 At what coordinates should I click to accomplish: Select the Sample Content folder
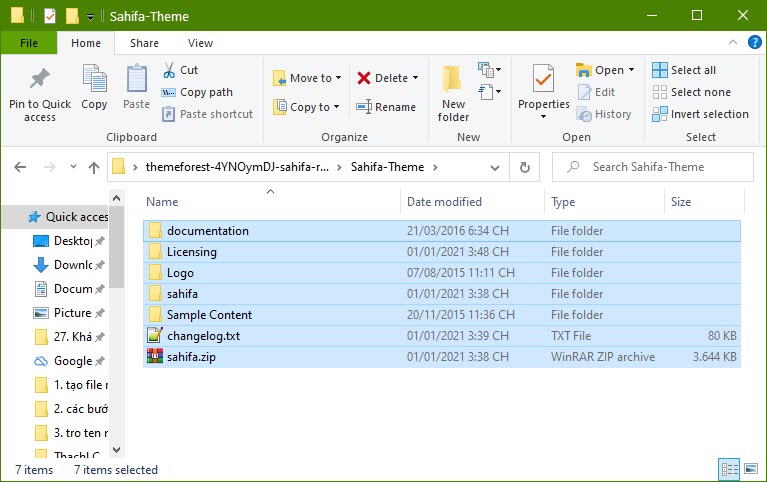(x=442, y=315)
